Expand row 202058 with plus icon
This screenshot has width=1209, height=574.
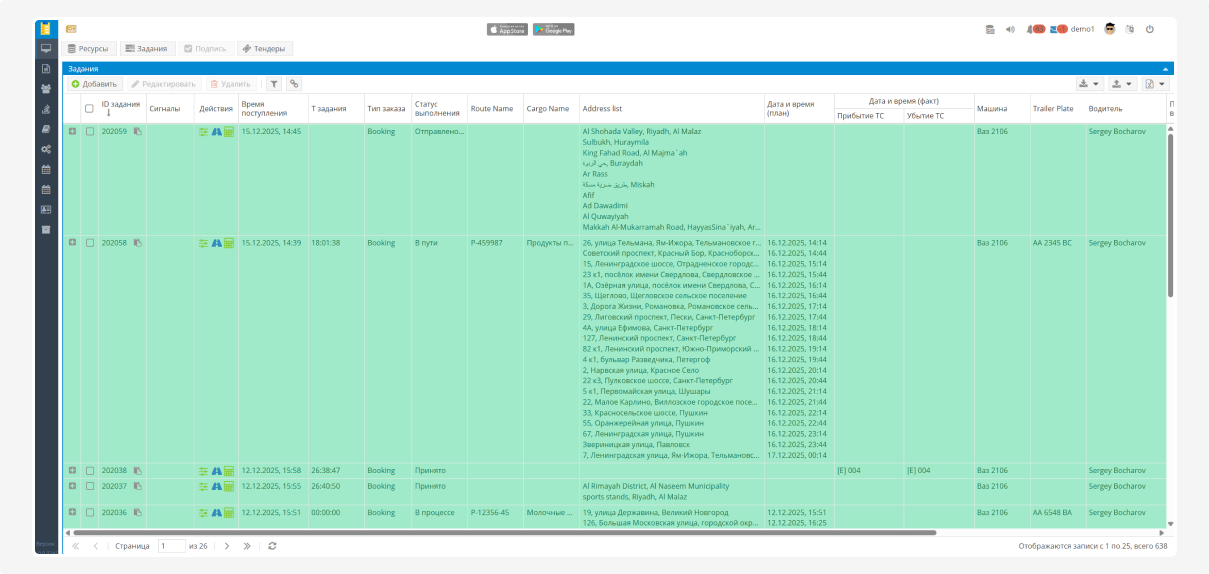click(x=72, y=243)
